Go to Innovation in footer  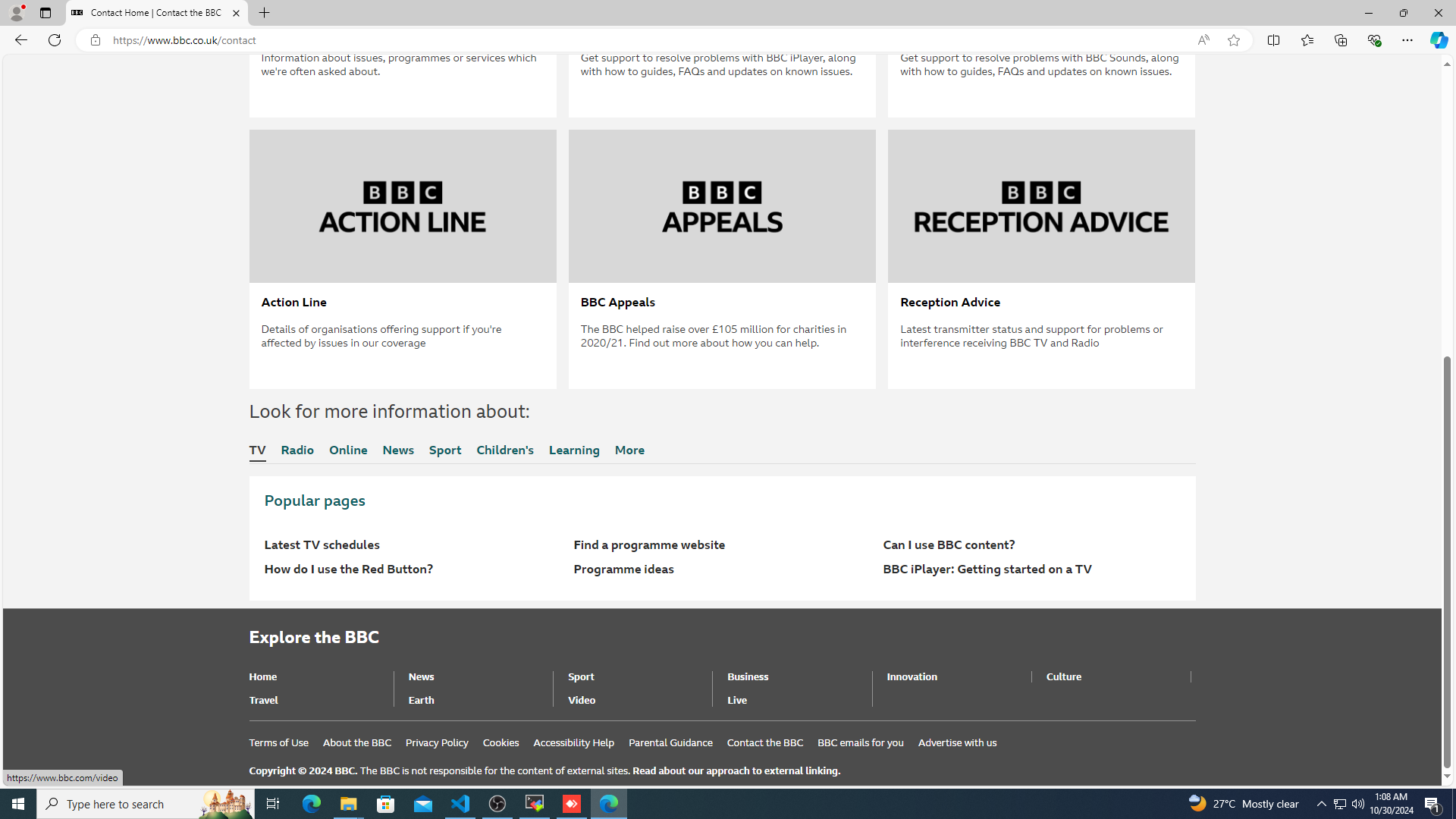912,677
